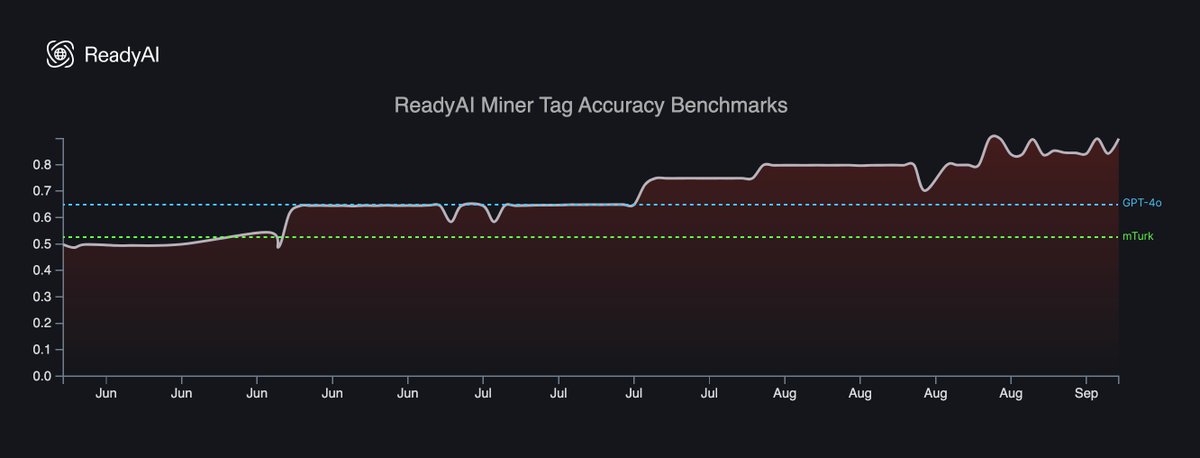
Task: Click the 0.3 y-axis tick label
Action: click(x=43, y=297)
